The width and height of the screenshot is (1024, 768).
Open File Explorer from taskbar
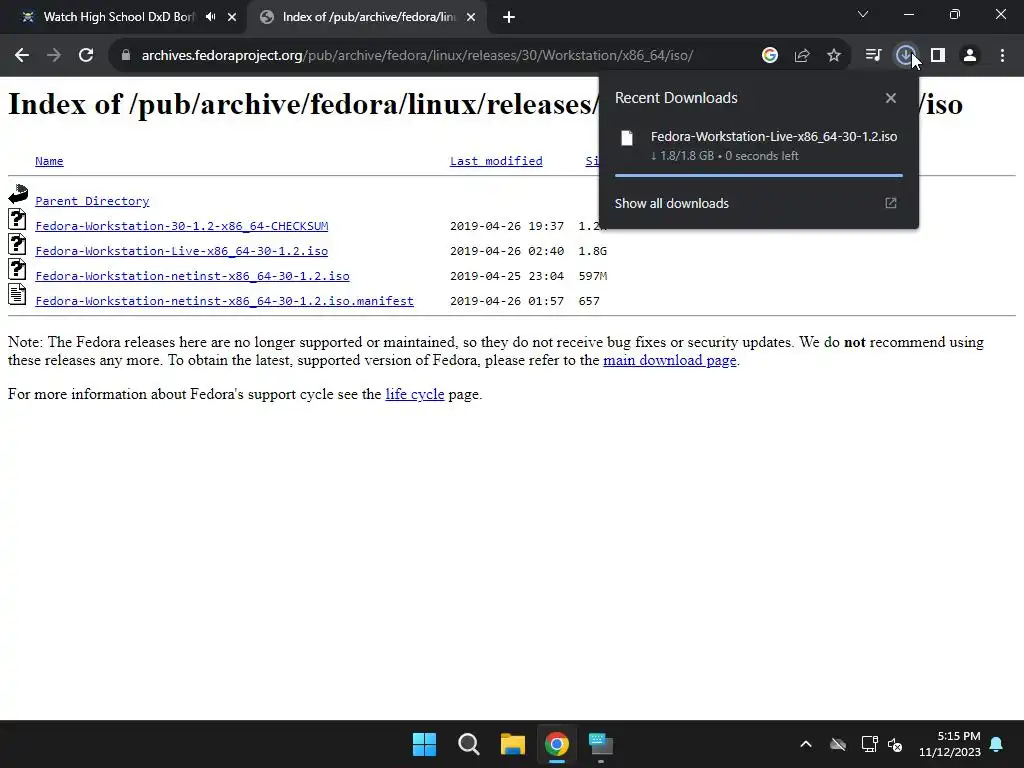click(x=513, y=744)
